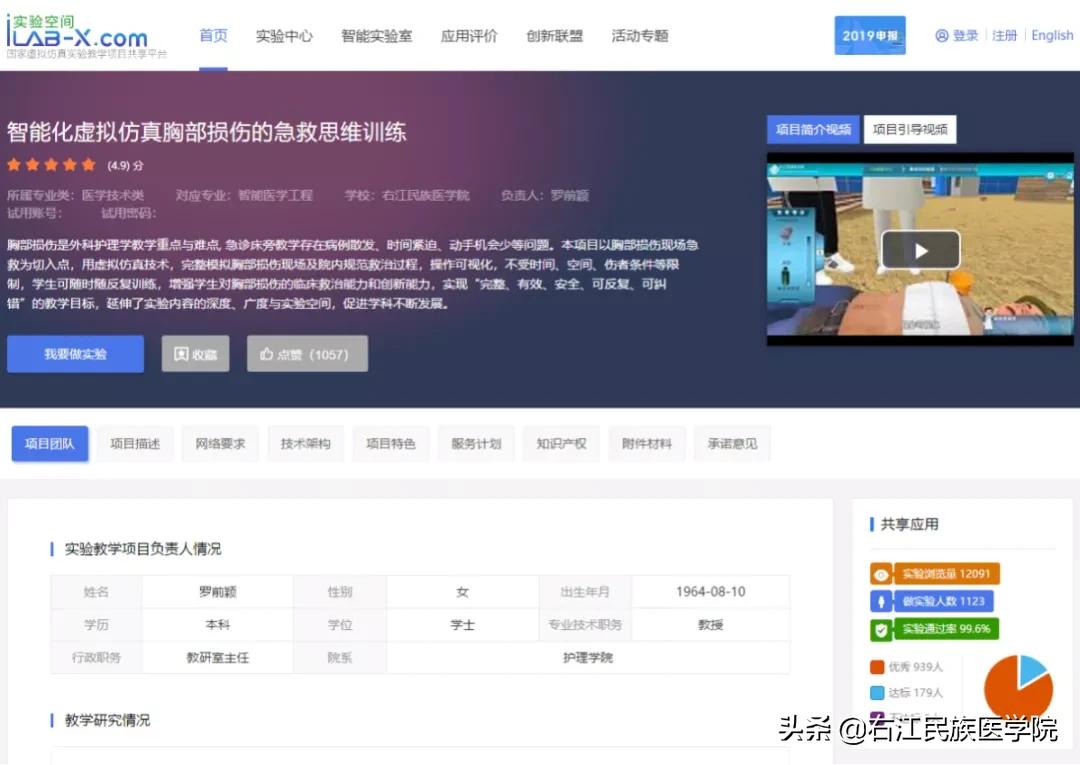View the 知识产权 tab
1080x765 pixels.
[561, 443]
